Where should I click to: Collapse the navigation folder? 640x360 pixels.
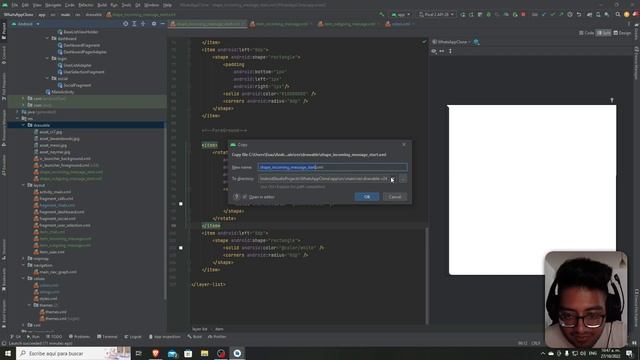23,265
